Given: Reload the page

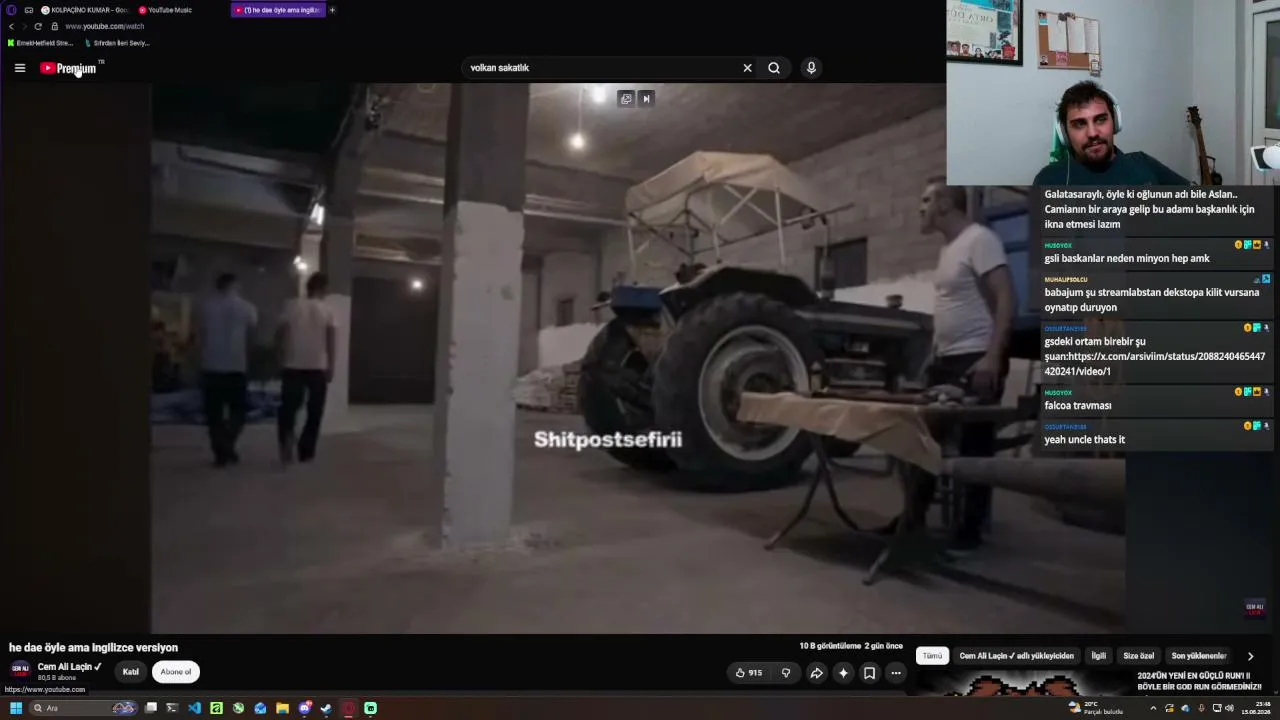Looking at the screenshot, I should [38, 26].
